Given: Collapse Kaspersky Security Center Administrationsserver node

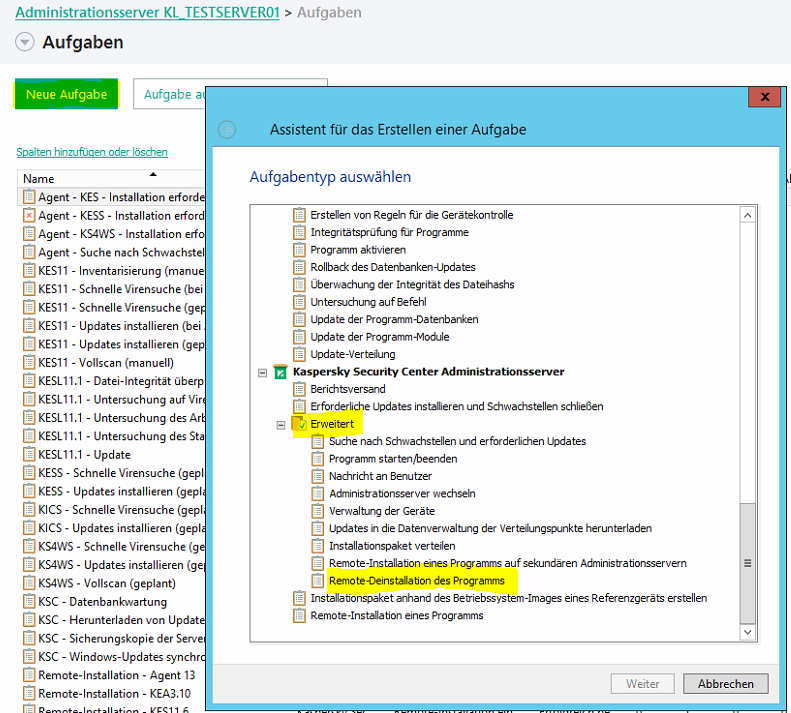Looking at the screenshot, I should point(262,373).
